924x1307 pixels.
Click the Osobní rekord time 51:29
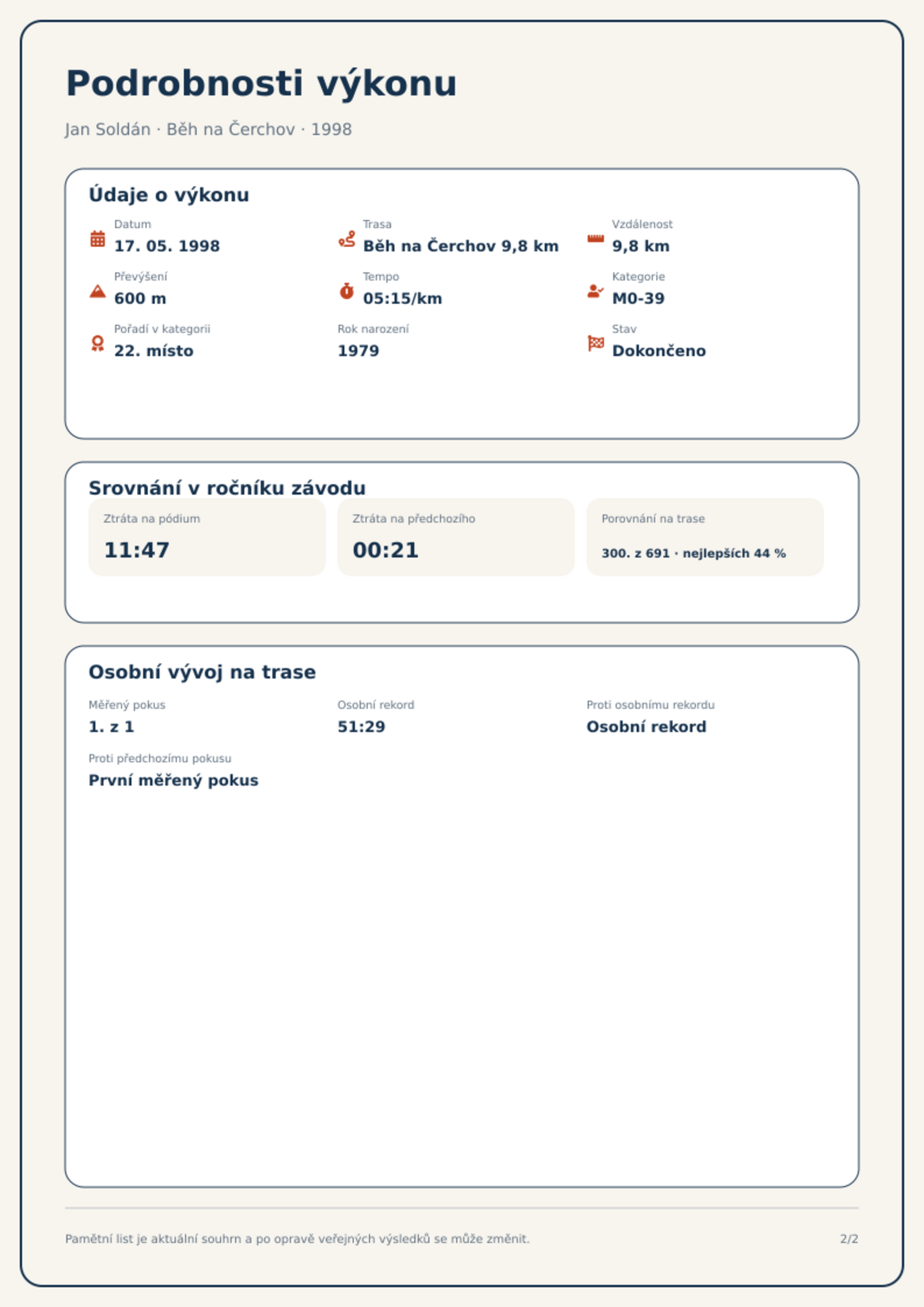click(x=361, y=727)
